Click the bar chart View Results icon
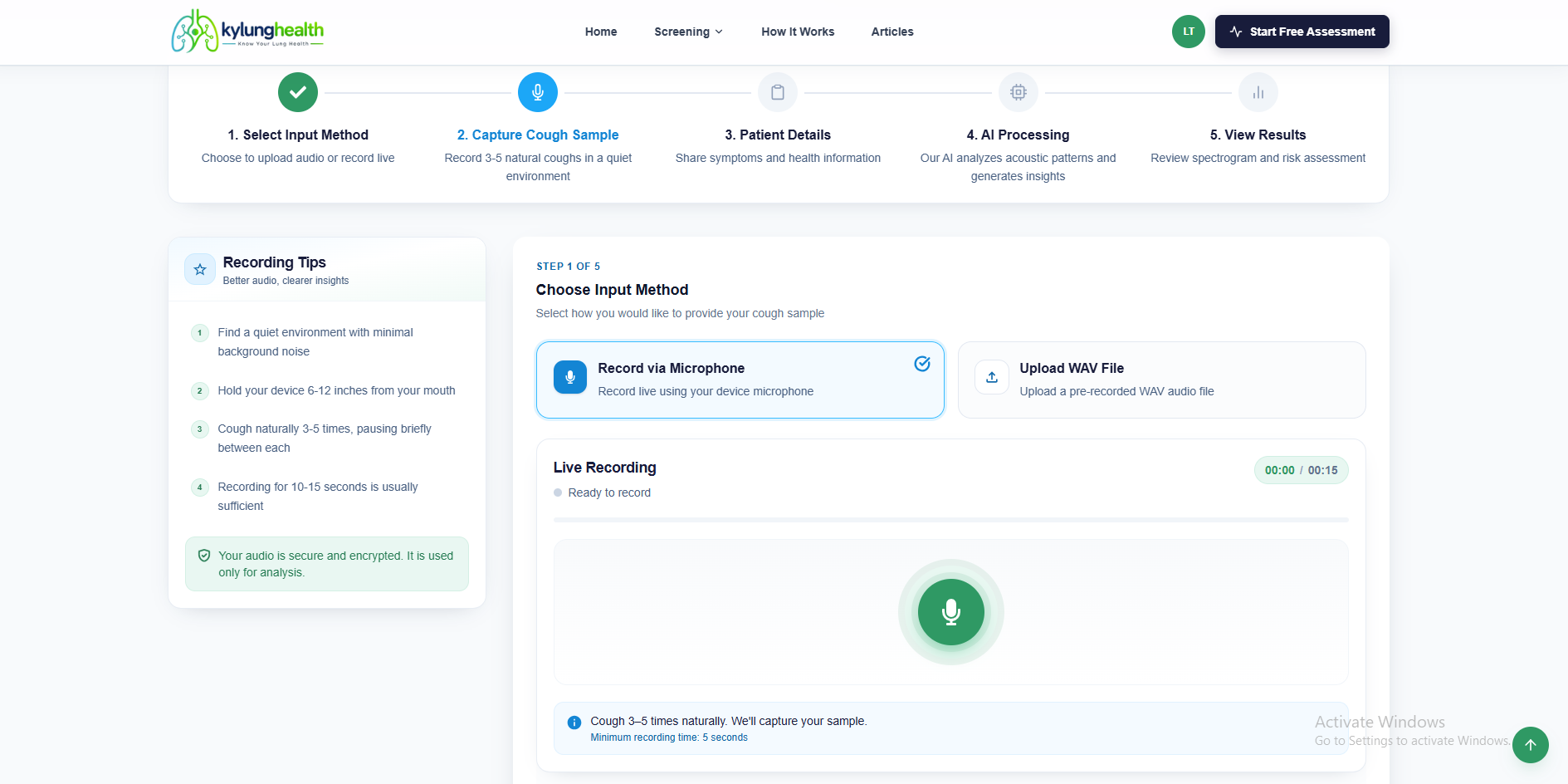This screenshot has width=1568, height=784. [1258, 92]
